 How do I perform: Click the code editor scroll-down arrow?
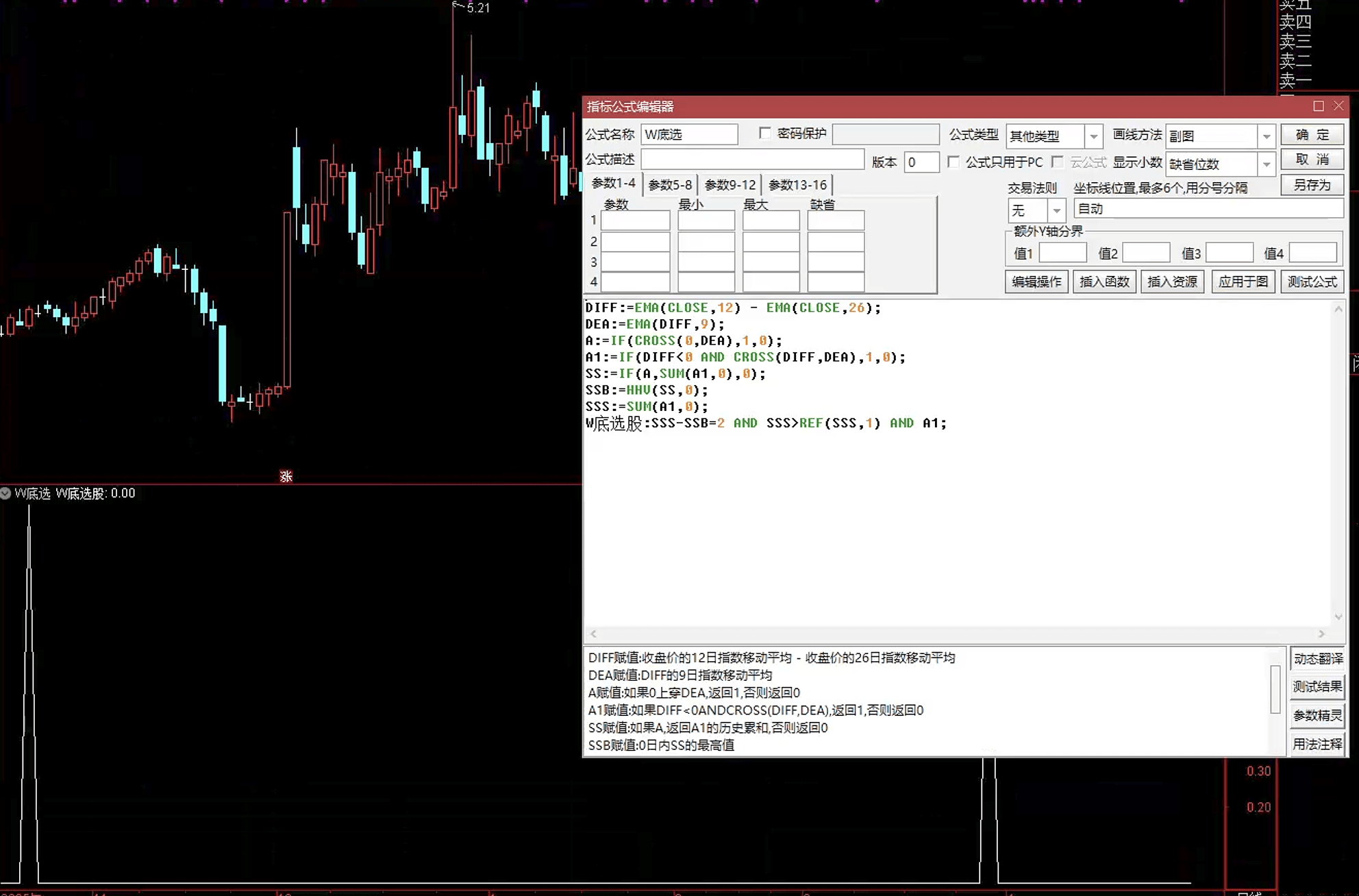click(x=1338, y=617)
